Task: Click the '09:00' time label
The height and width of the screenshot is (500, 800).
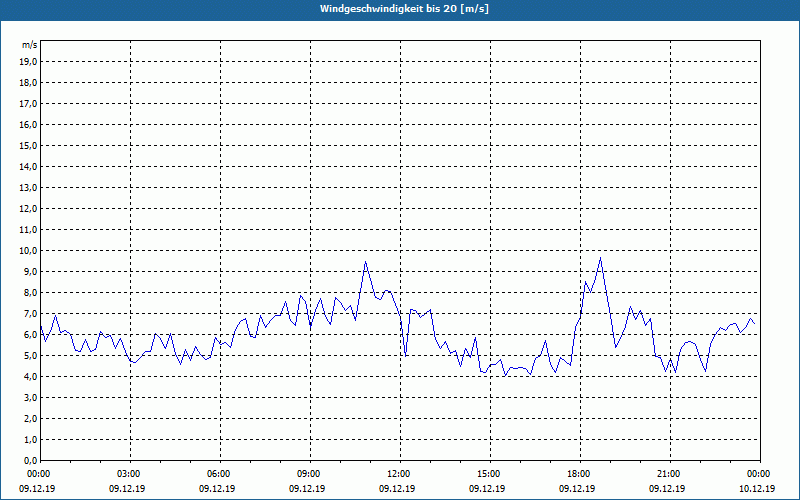Action: [x=311, y=474]
